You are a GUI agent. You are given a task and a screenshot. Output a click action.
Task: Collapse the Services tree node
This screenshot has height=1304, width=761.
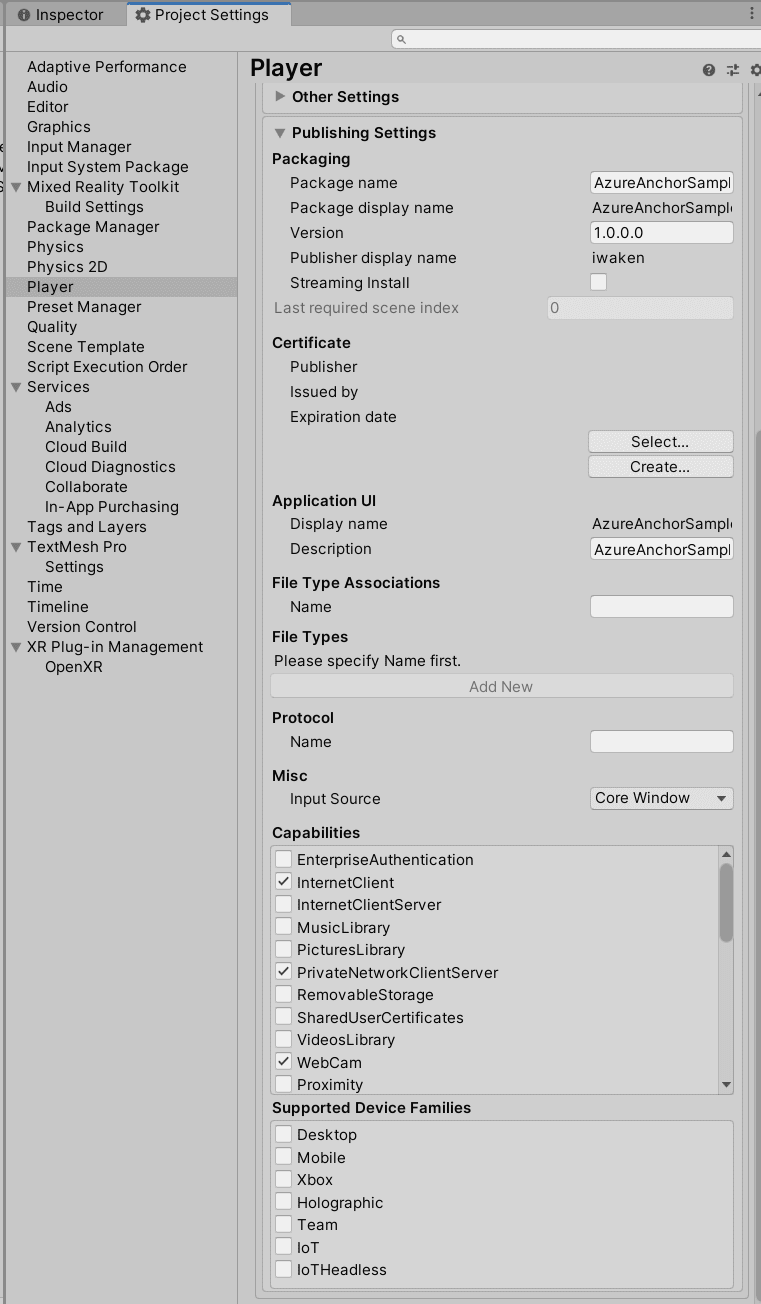[x=16, y=387]
